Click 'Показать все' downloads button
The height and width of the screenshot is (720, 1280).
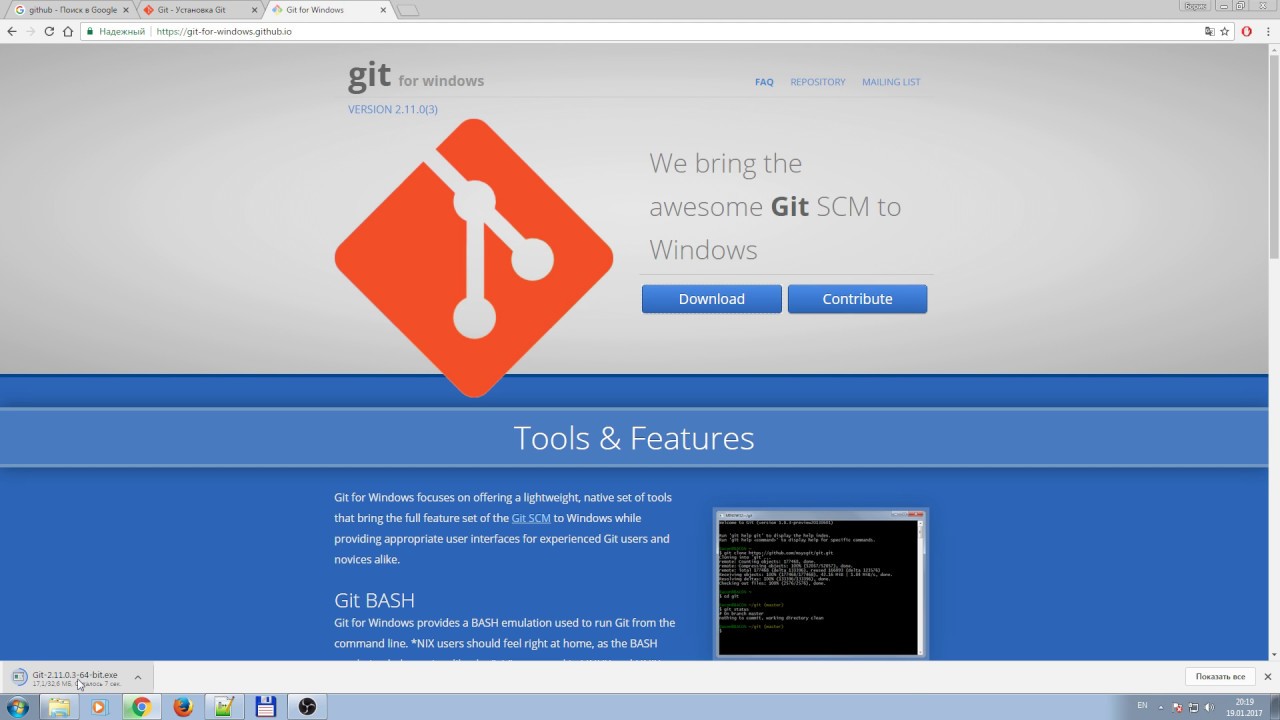1220,677
